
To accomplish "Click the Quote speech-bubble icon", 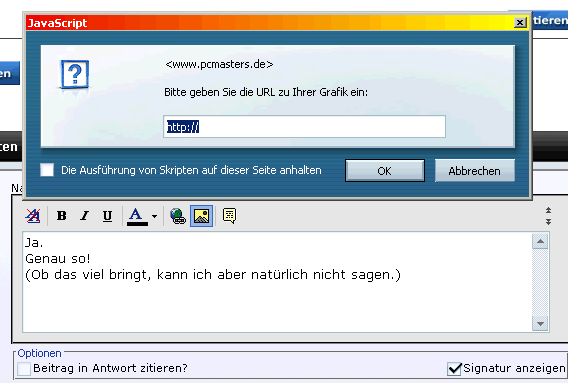I will [230, 216].
